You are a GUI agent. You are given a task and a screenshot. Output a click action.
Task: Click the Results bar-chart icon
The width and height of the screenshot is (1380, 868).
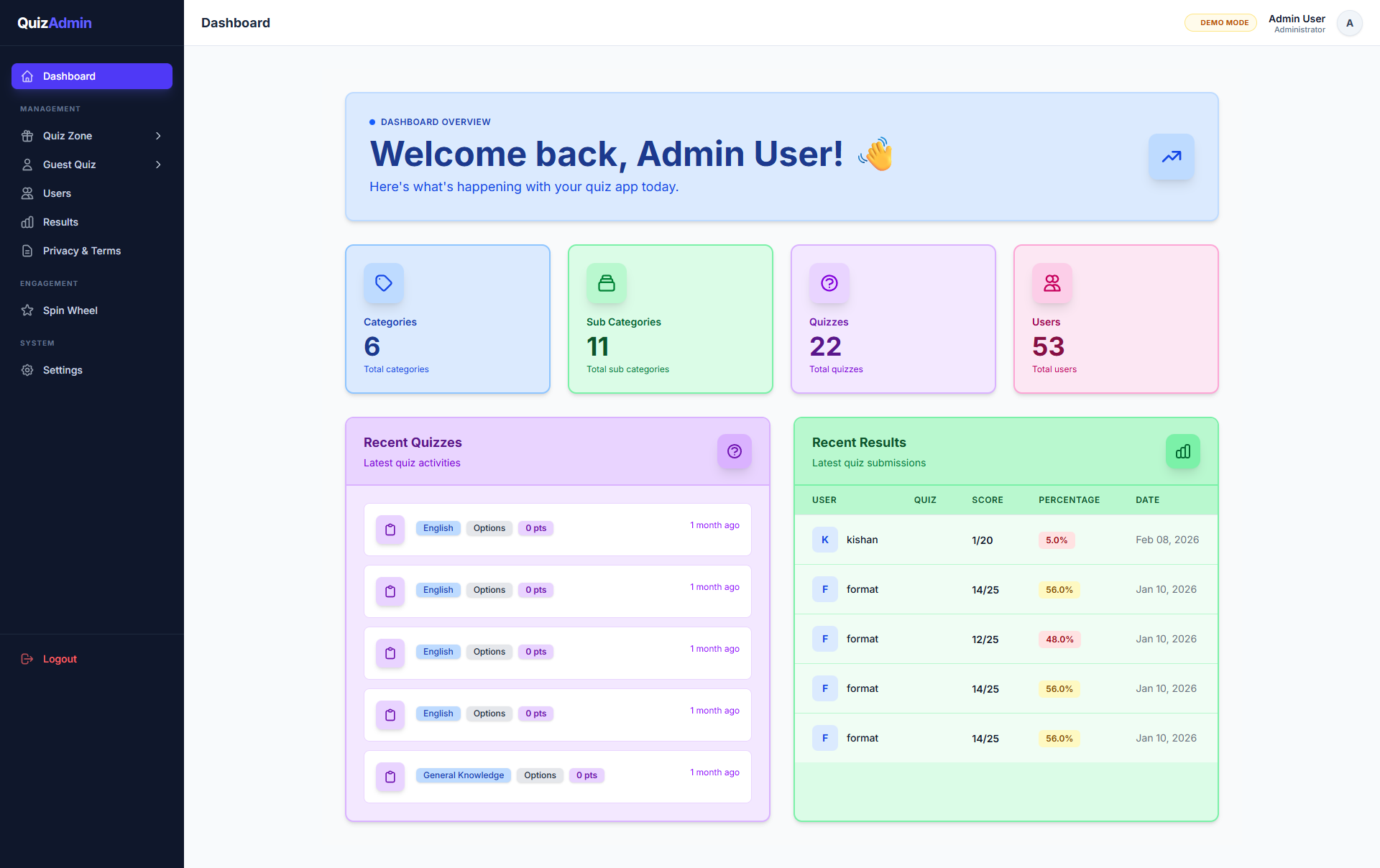[x=27, y=222]
